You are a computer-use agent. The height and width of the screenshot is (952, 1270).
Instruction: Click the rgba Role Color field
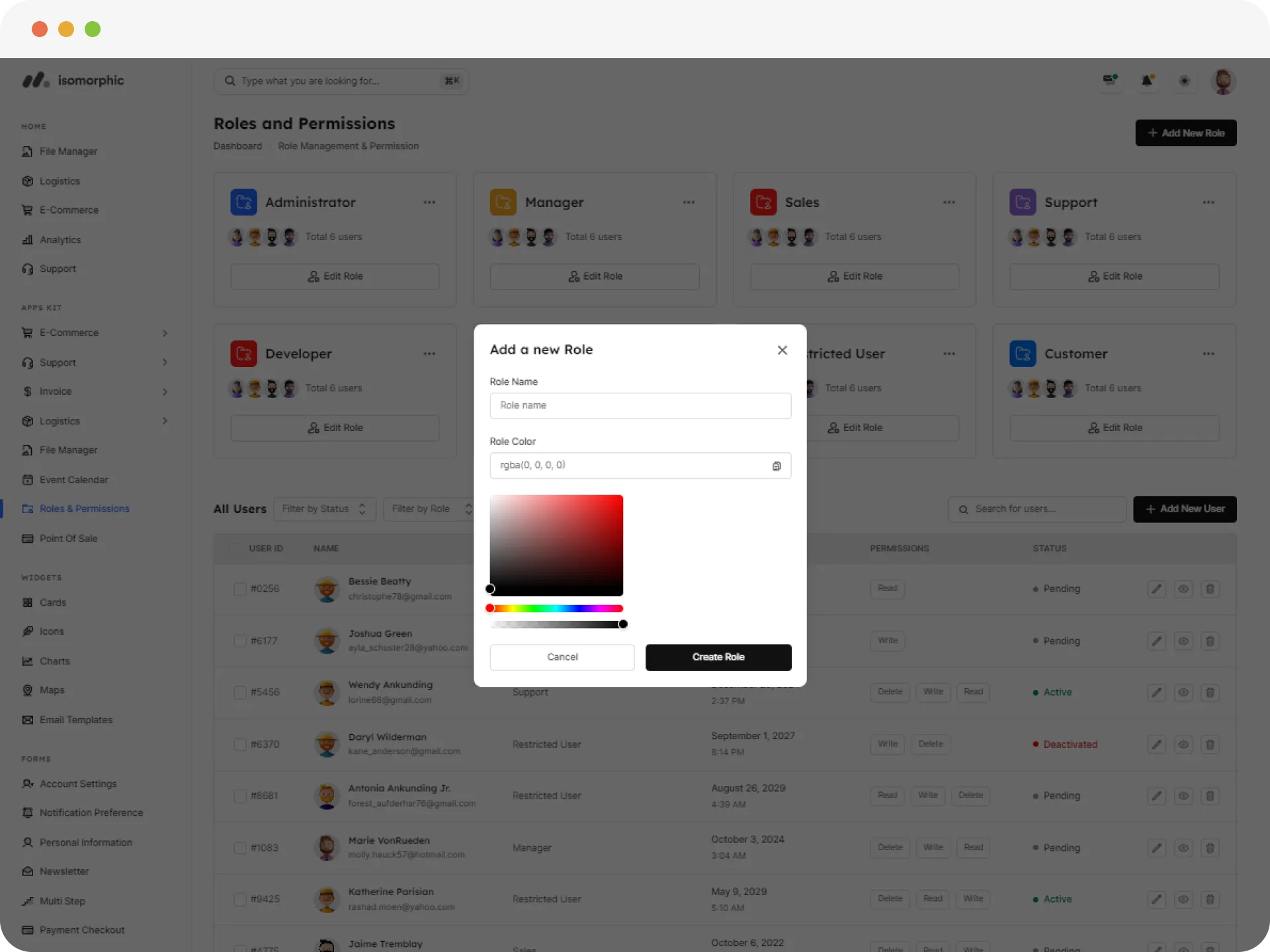pyautogui.click(x=640, y=465)
